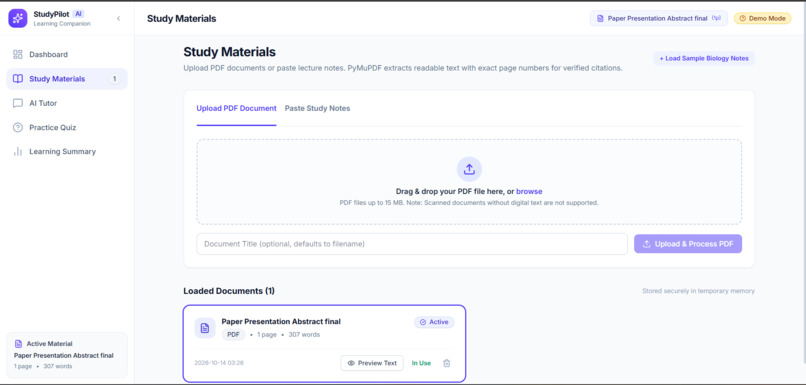Click the Practice Quiz question mark icon
806x385 pixels.
click(x=18, y=127)
